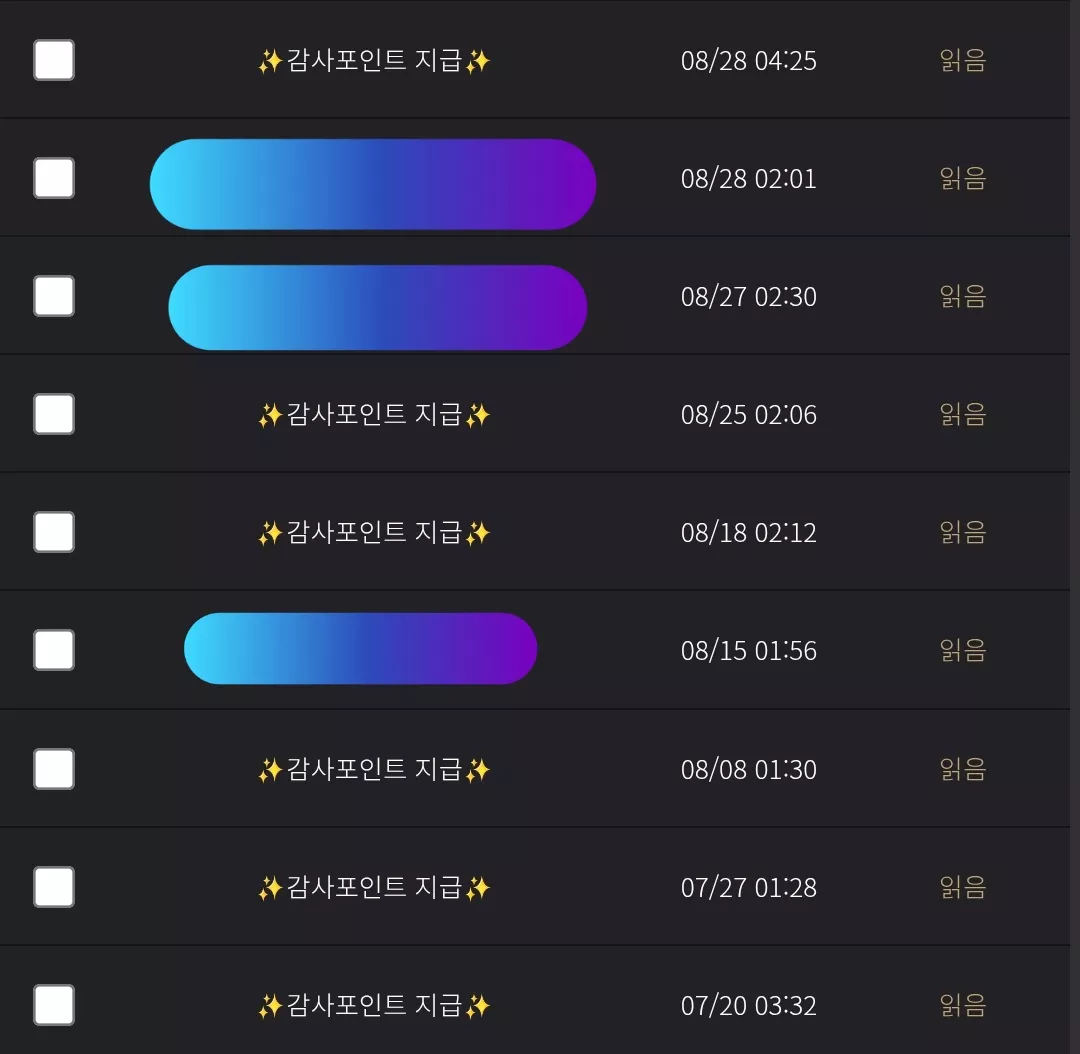Tick the checkbox for the 08/27 02:30 row
Screen dimensions: 1080x1054
[54, 296]
